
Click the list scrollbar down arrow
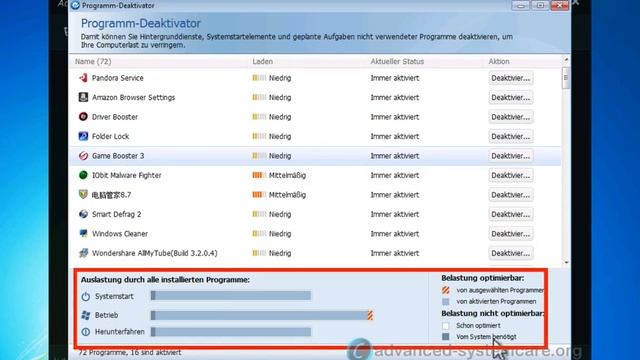click(x=566, y=262)
